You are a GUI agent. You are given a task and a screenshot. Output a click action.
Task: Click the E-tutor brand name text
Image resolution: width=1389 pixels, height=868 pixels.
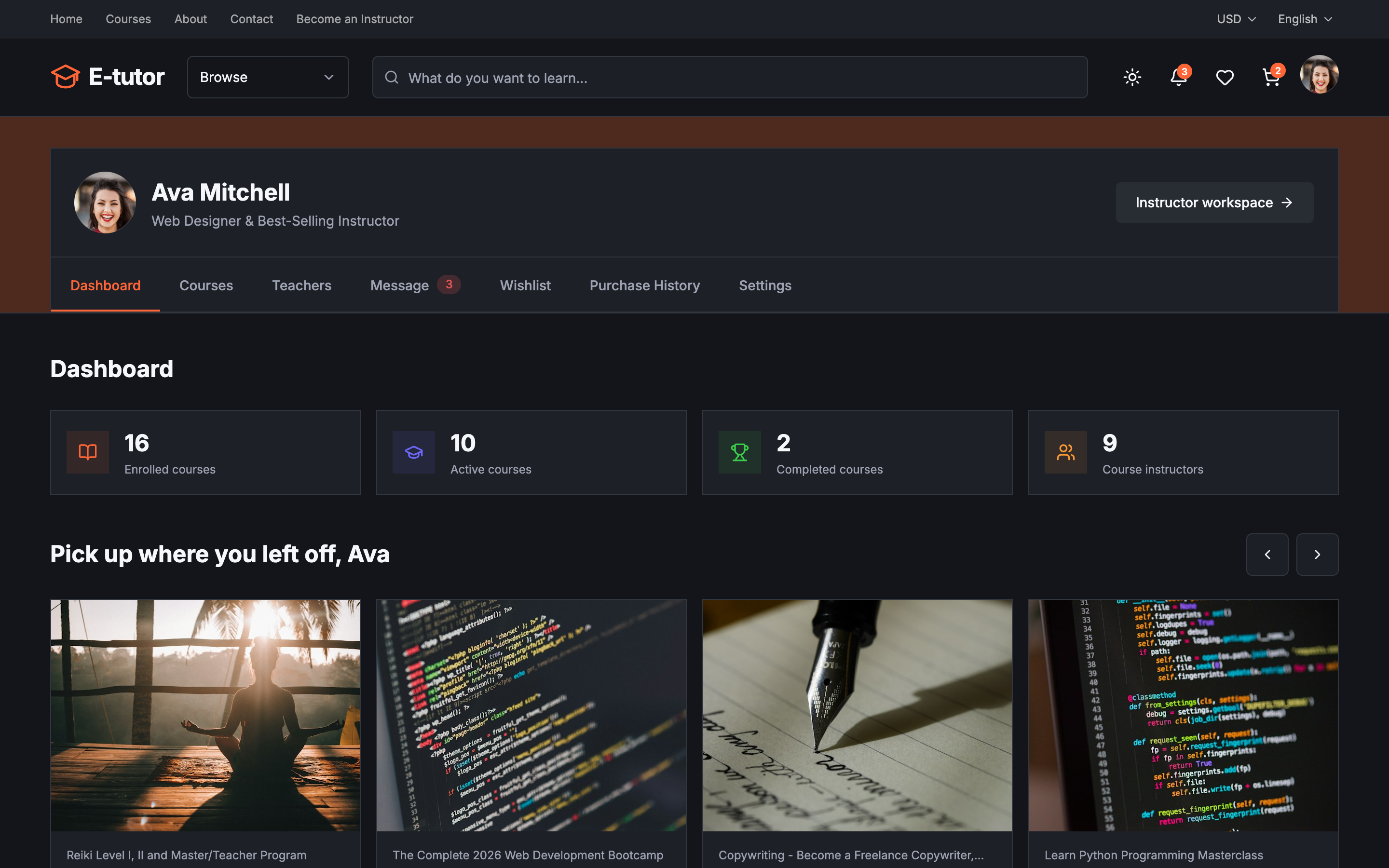click(127, 77)
